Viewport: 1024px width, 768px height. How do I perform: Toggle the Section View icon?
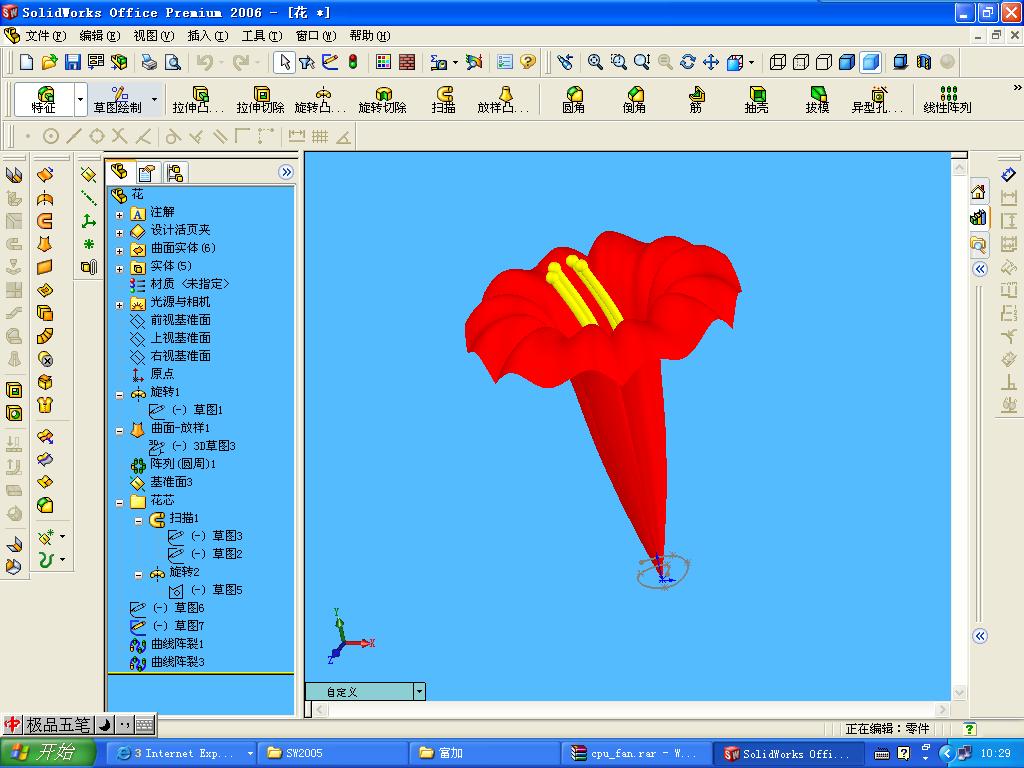click(x=923, y=62)
